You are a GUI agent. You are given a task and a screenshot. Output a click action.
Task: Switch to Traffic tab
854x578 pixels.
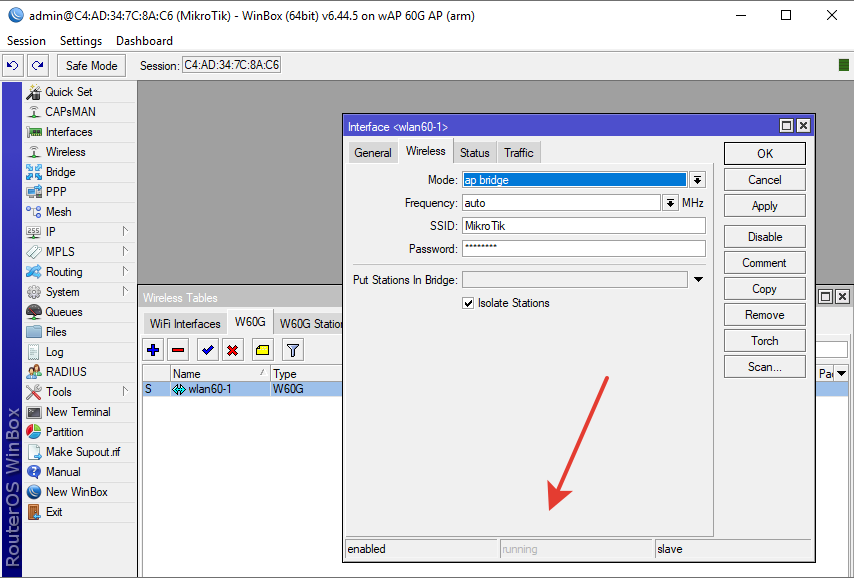pyautogui.click(x=518, y=153)
